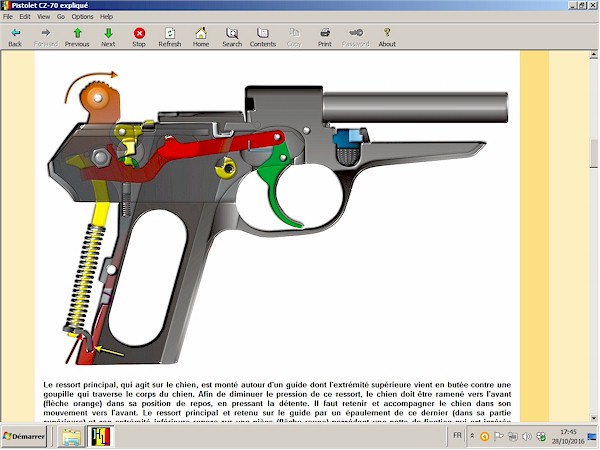Click the vertical scrollbar up arrow
Viewport: 600px width, 450px height.
coord(593,55)
